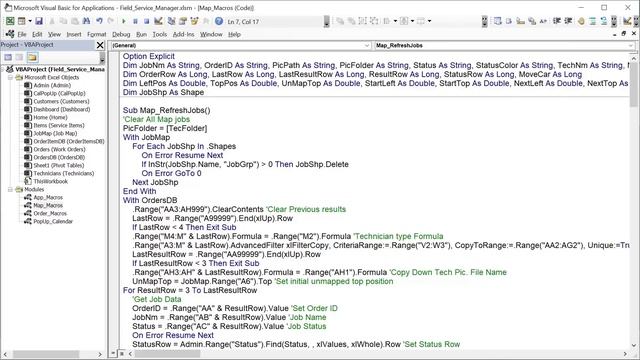The image size is (640, 360).
Task: Undo the last action
Action: [x=99, y=21]
